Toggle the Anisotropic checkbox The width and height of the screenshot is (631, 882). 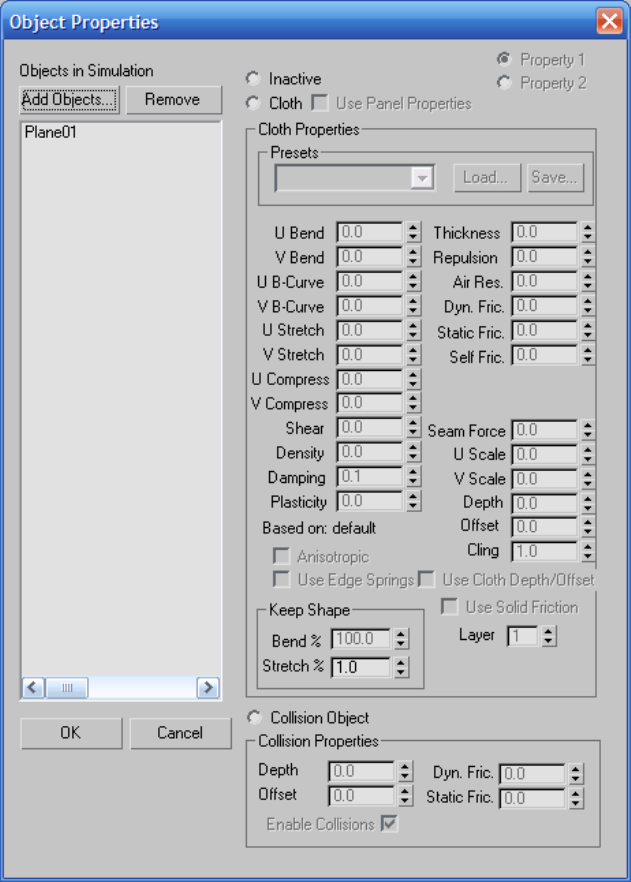click(x=281, y=556)
